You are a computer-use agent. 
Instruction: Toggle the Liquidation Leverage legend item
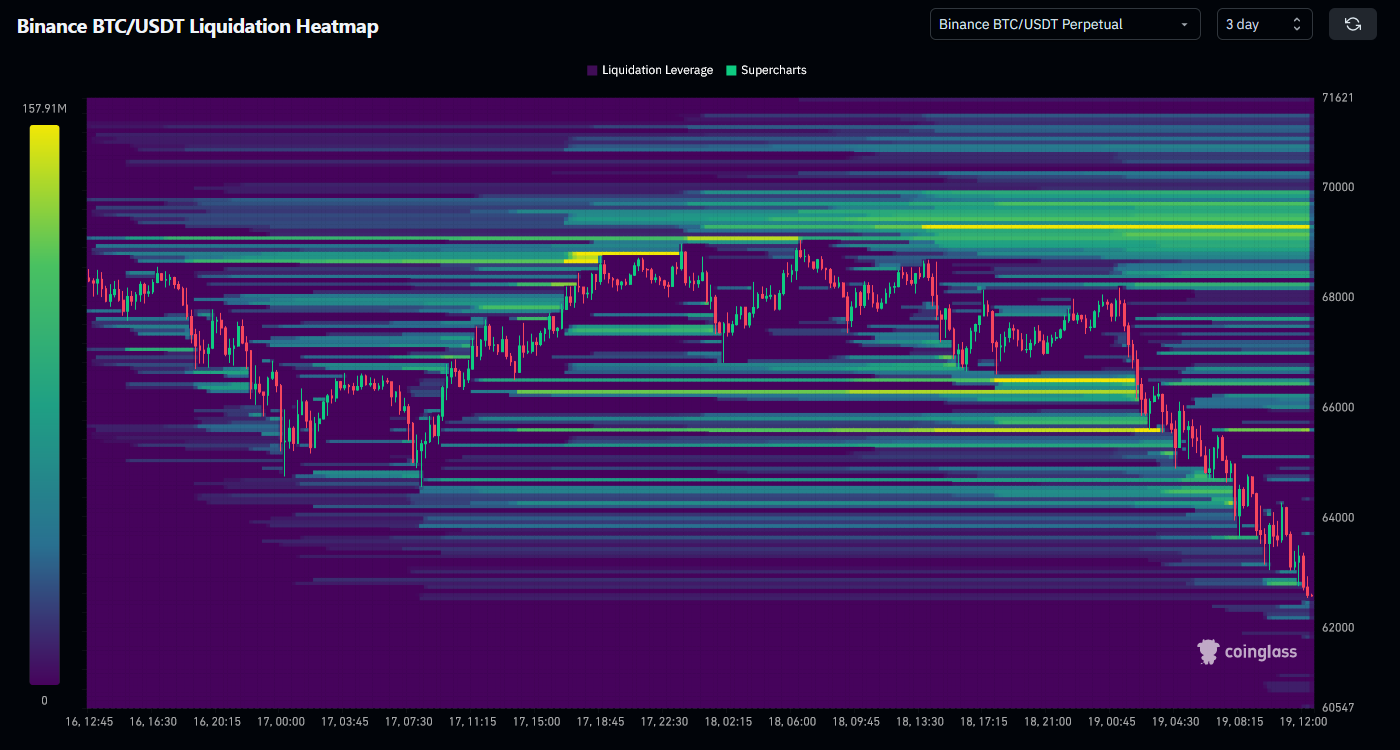[650, 70]
